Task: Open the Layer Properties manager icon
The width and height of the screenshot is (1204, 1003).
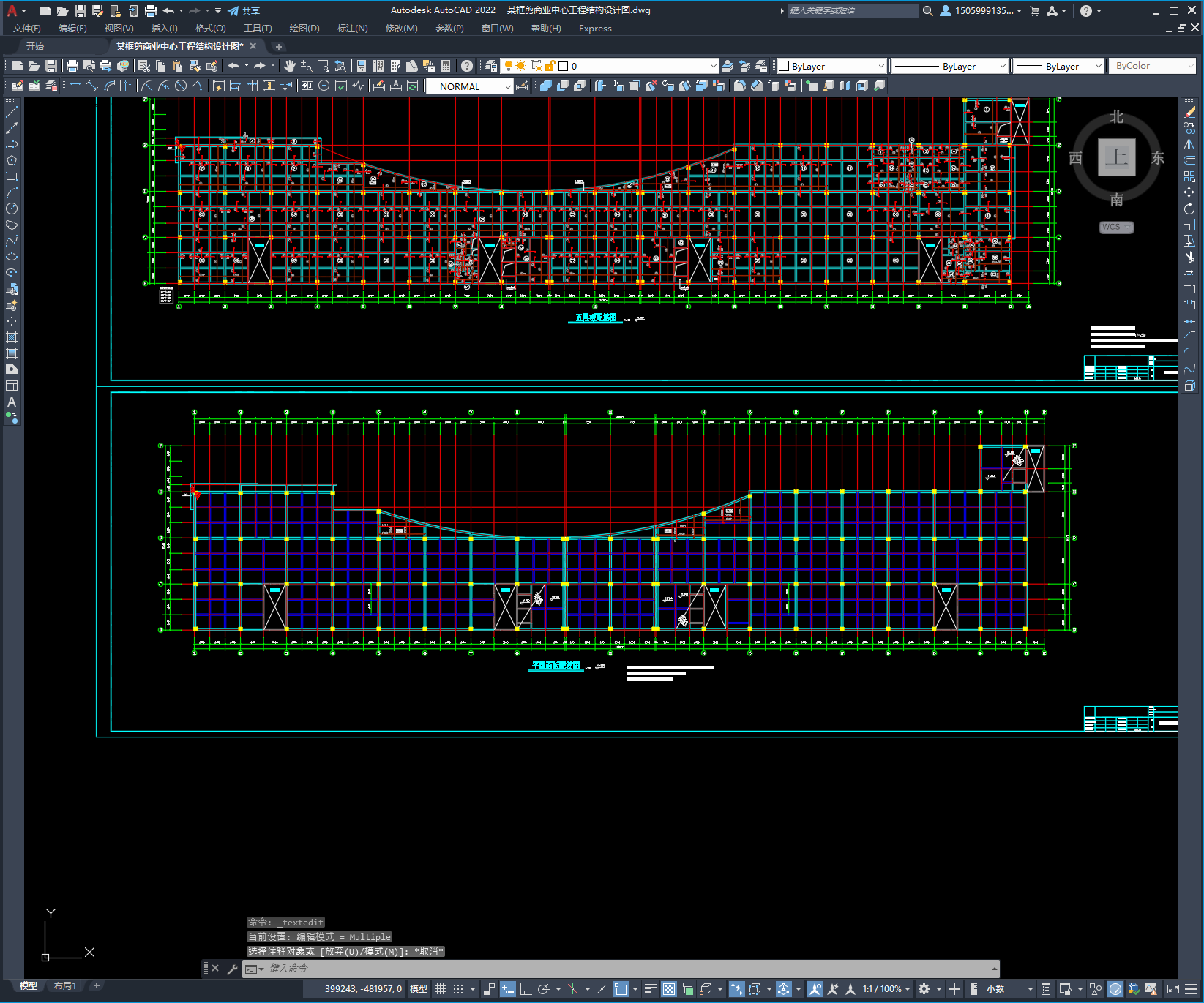Action: [x=491, y=66]
